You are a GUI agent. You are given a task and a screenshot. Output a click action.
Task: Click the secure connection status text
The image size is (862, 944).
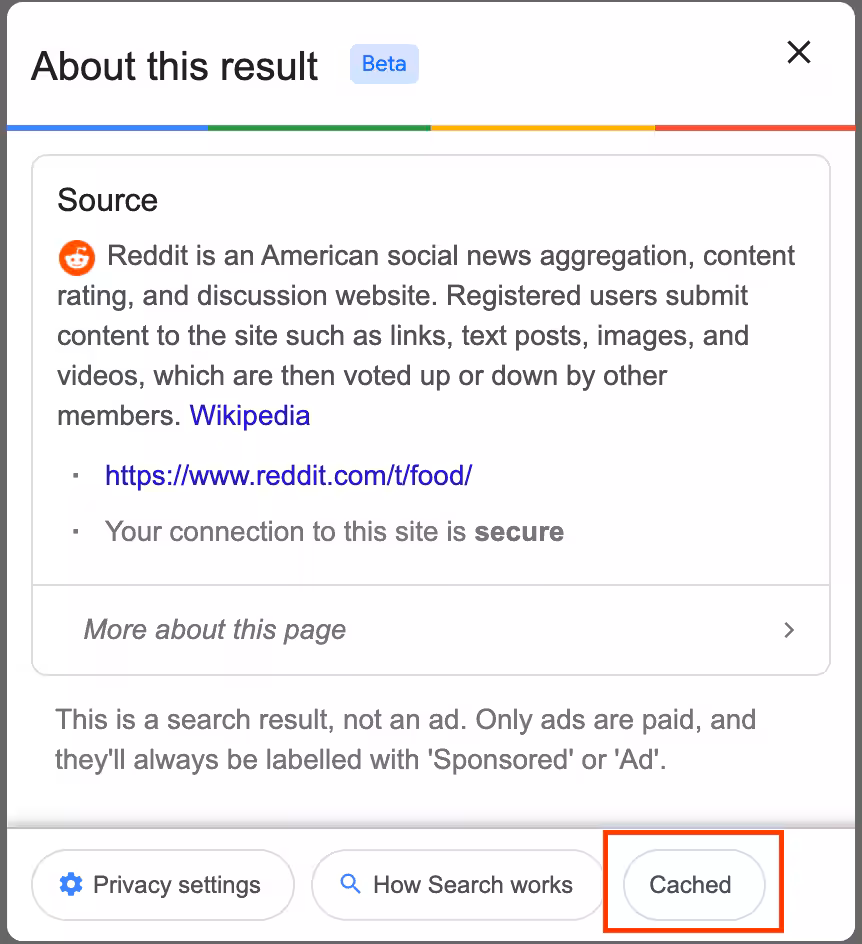coord(334,532)
